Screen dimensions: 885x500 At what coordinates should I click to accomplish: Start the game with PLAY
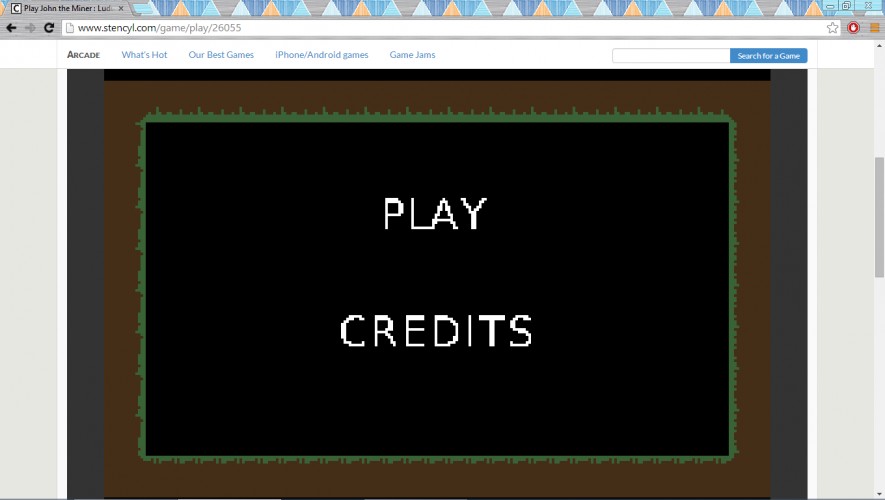click(x=435, y=213)
